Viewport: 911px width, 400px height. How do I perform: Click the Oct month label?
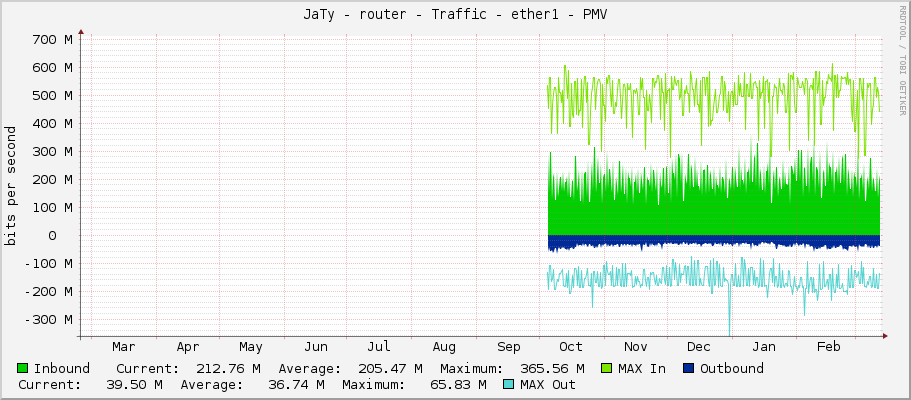[x=571, y=347]
